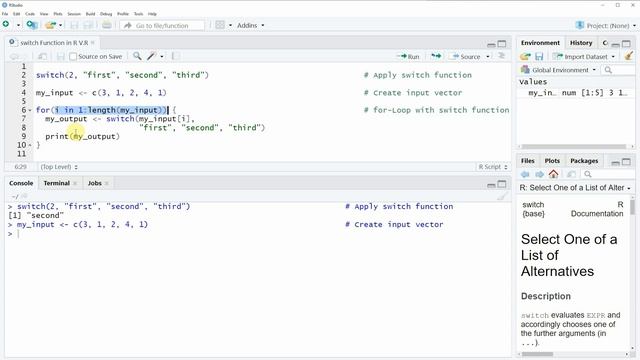Switch to the Terminal tab

[x=57, y=183]
